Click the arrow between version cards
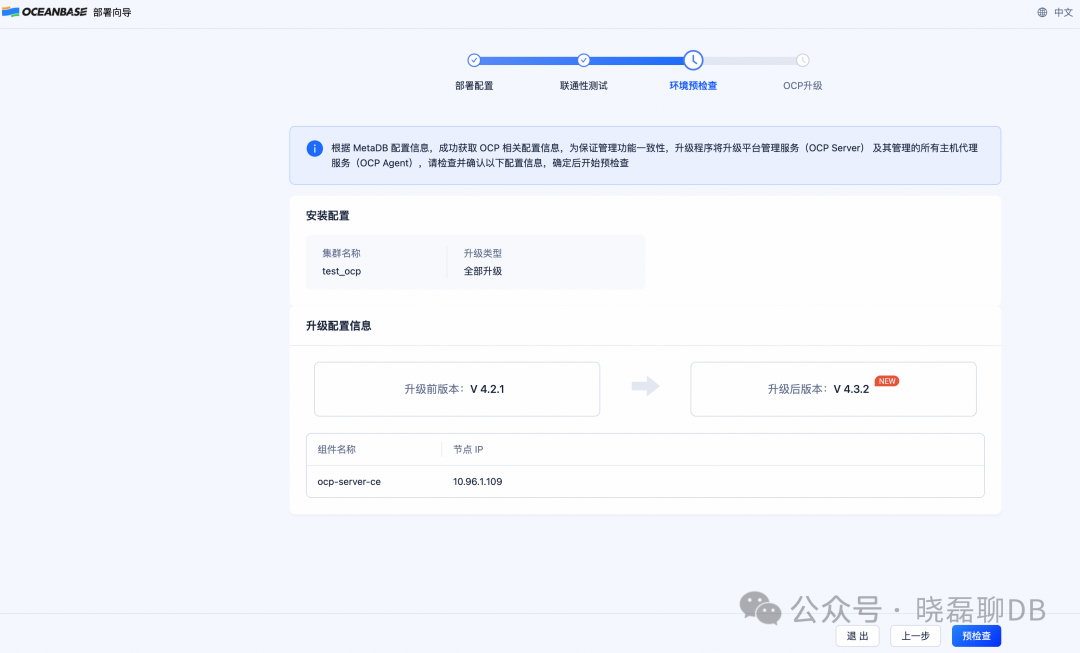 [x=645, y=386]
